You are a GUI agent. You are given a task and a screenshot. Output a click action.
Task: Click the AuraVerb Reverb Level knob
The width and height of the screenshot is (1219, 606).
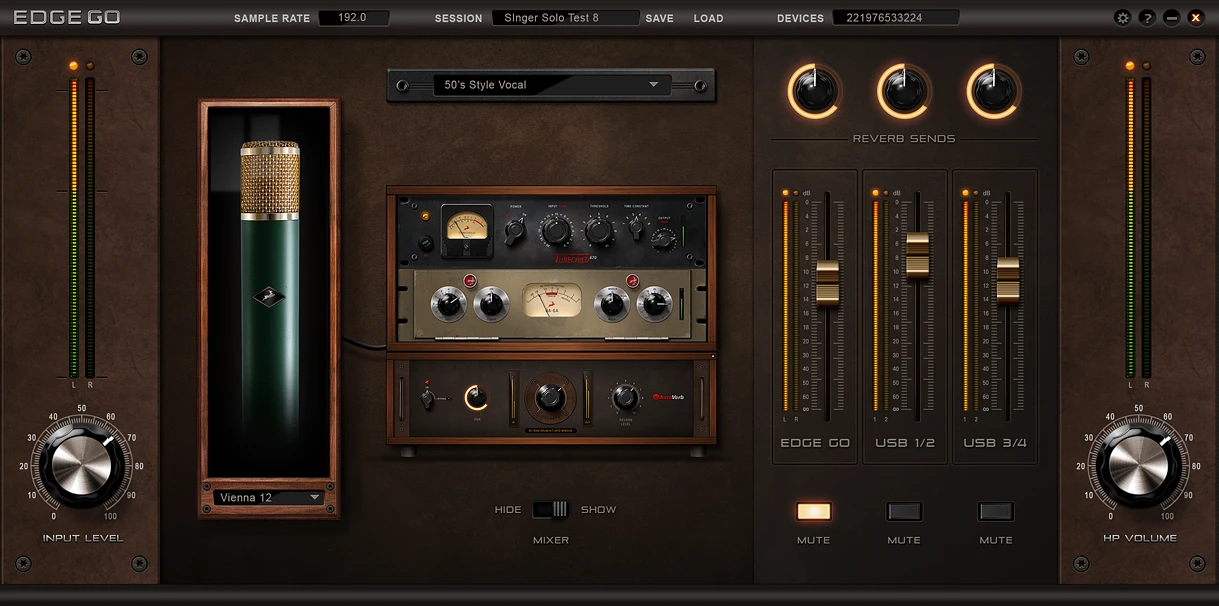626,396
